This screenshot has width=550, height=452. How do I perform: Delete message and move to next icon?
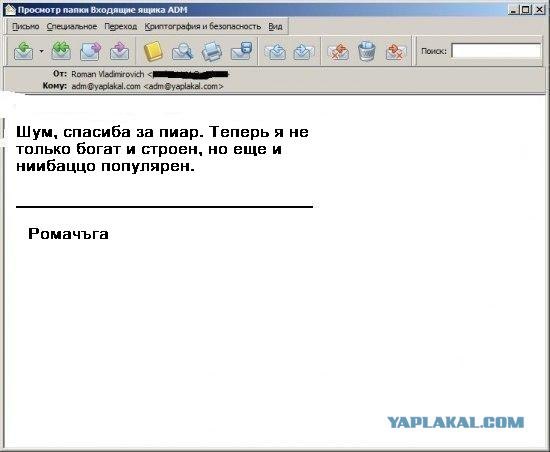click(395, 52)
